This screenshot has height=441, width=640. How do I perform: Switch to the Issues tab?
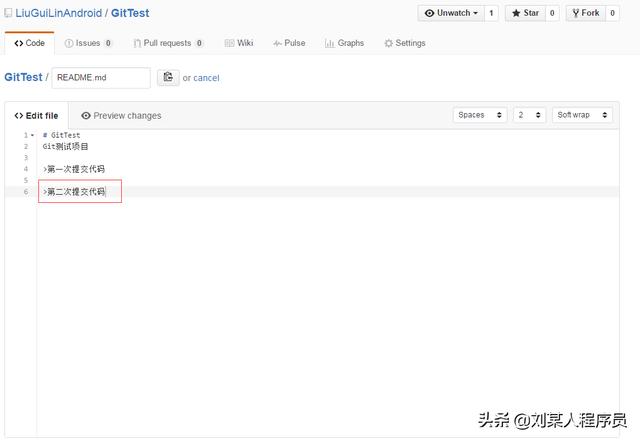(x=88, y=43)
